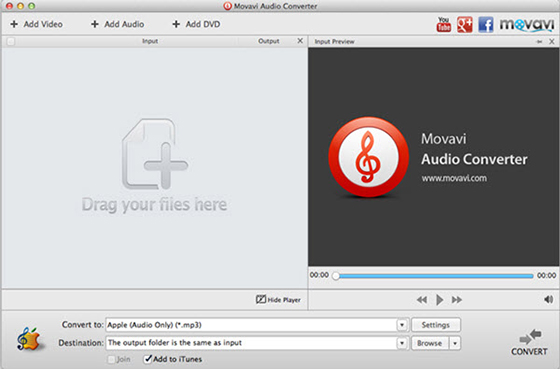Open the Convert to format dropdown arrow
The image size is (560, 369).
(x=402, y=325)
